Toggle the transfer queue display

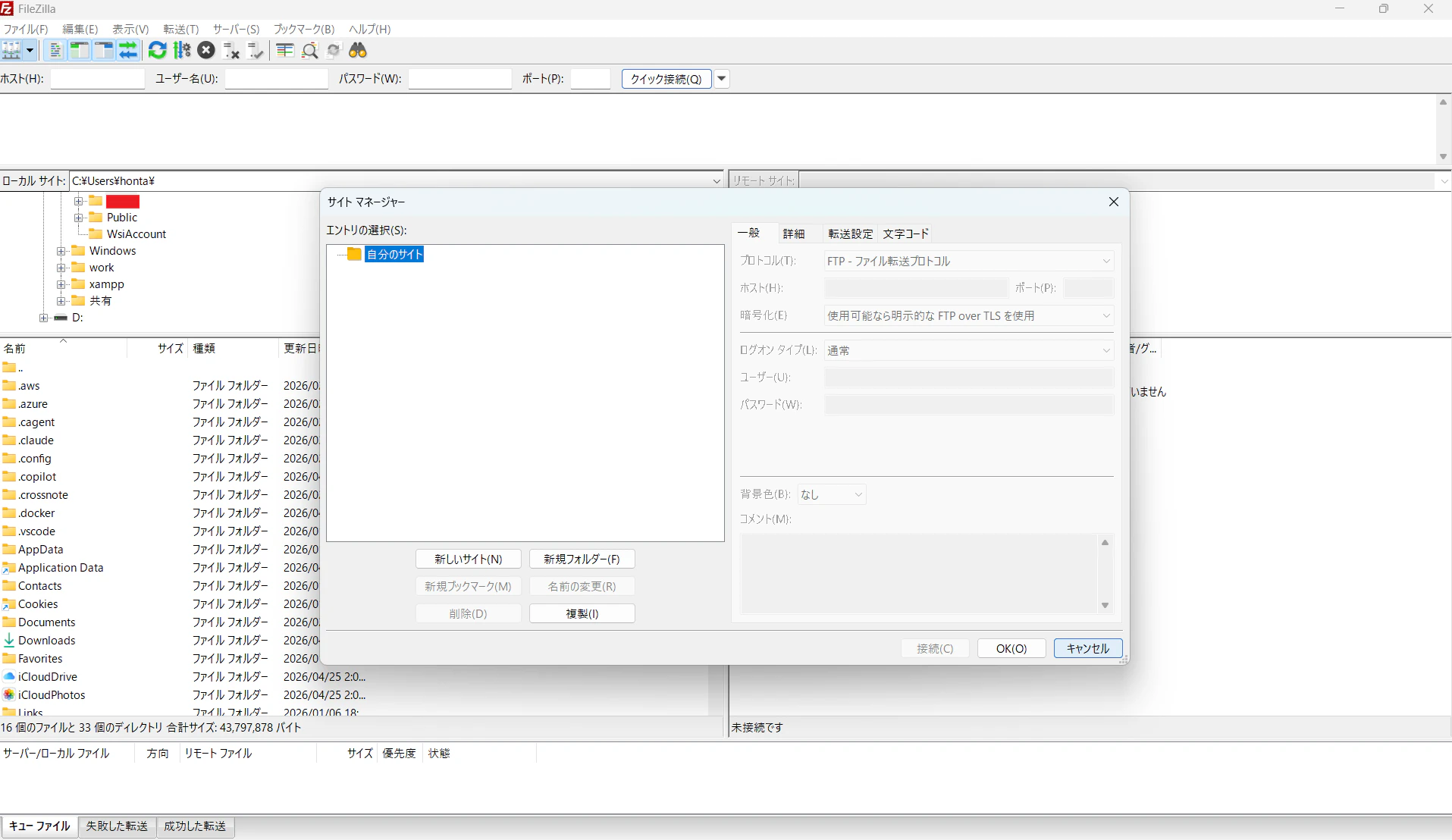pyautogui.click(x=128, y=51)
